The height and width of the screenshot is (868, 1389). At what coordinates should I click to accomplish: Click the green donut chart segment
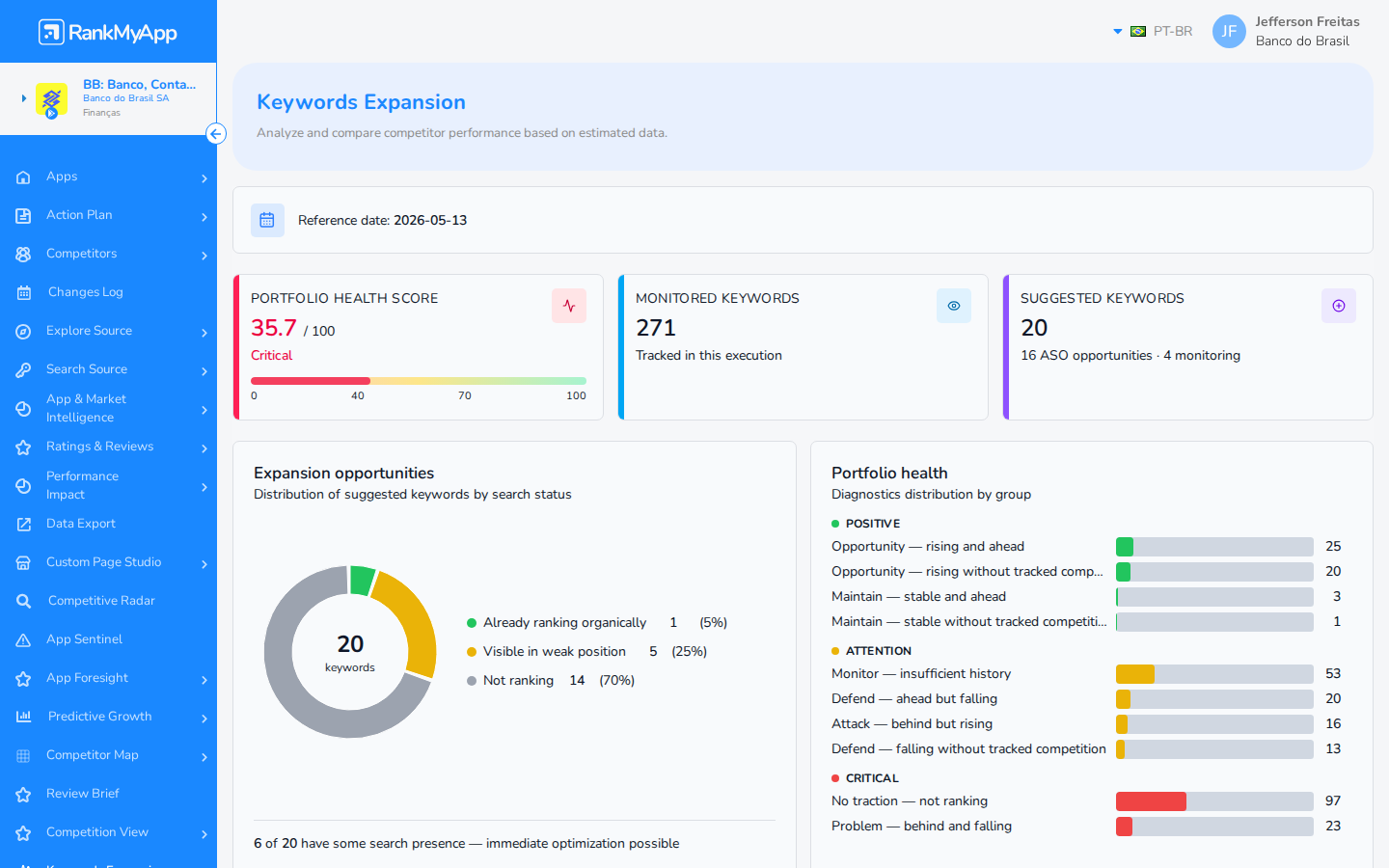(362, 580)
